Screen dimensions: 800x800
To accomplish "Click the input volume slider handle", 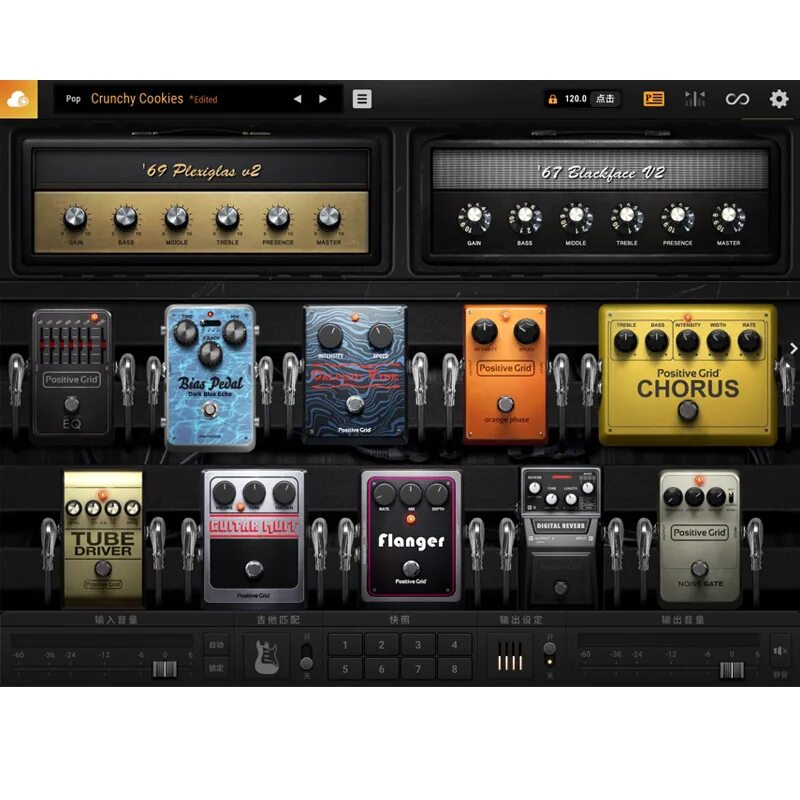I will (x=165, y=669).
